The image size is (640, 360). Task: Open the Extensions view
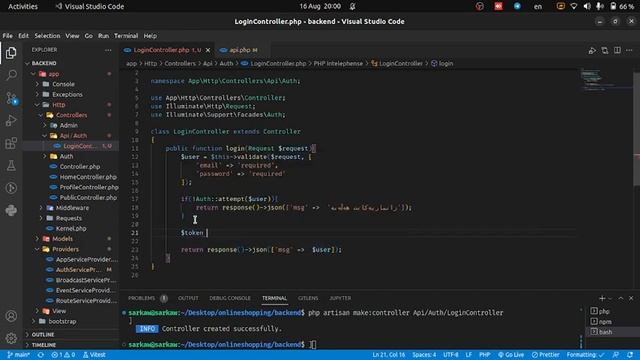(x=11, y=143)
